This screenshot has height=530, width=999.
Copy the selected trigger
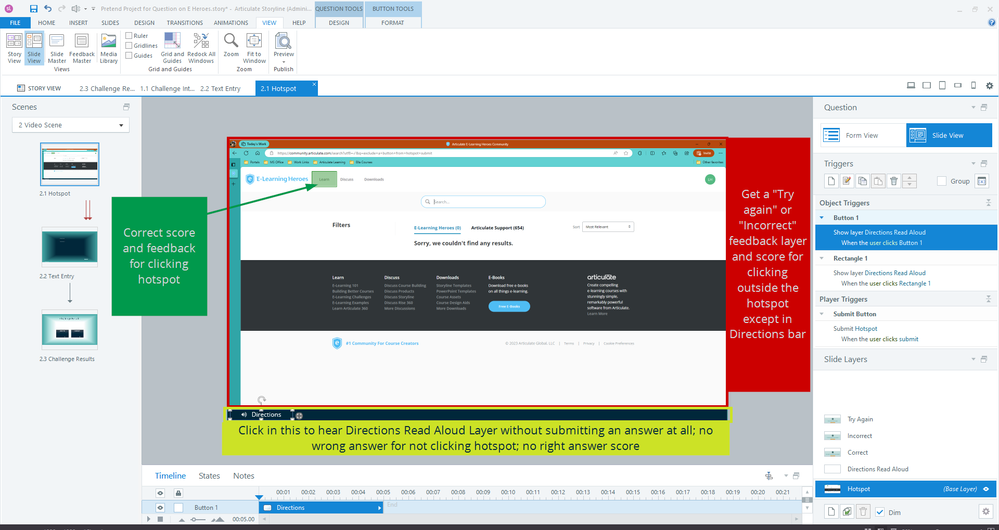tap(862, 181)
